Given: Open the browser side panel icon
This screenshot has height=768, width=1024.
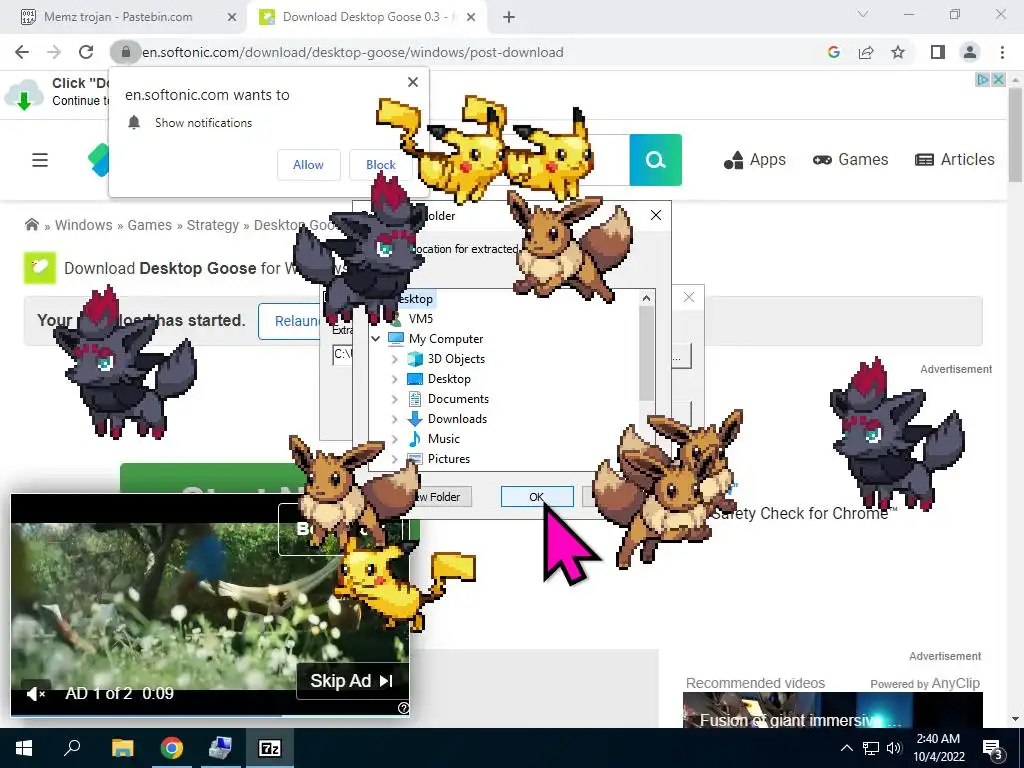Looking at the screenshot, I should click(938, 52).
